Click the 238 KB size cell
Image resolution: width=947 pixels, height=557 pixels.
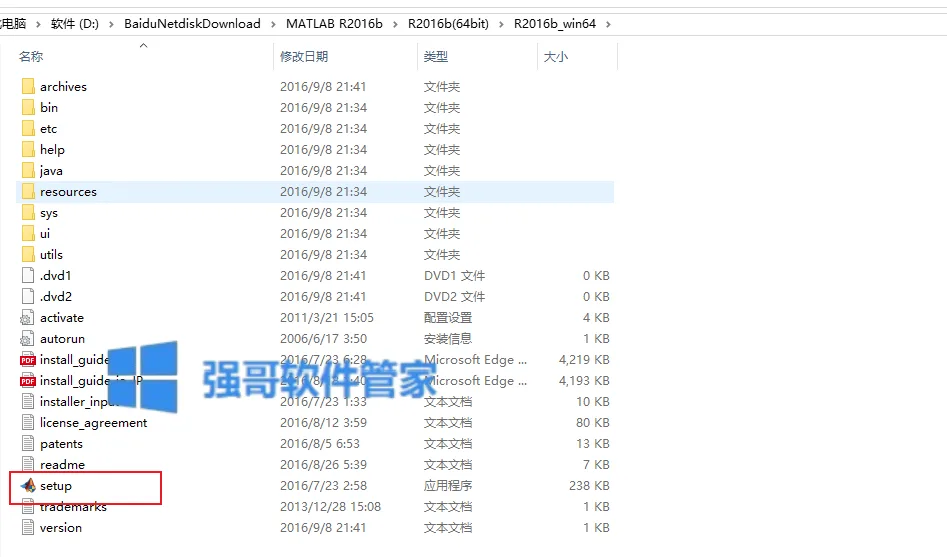[589, 486]
